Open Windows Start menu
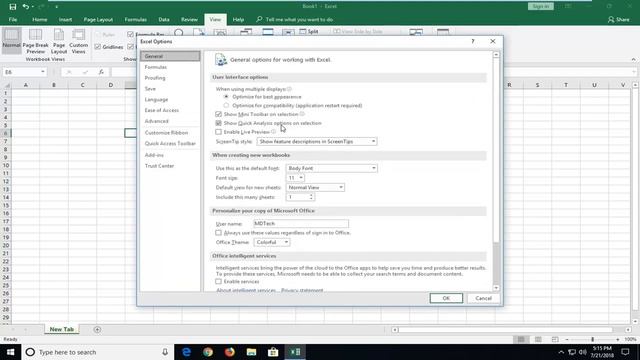640x360 pixels. point(11,352)
